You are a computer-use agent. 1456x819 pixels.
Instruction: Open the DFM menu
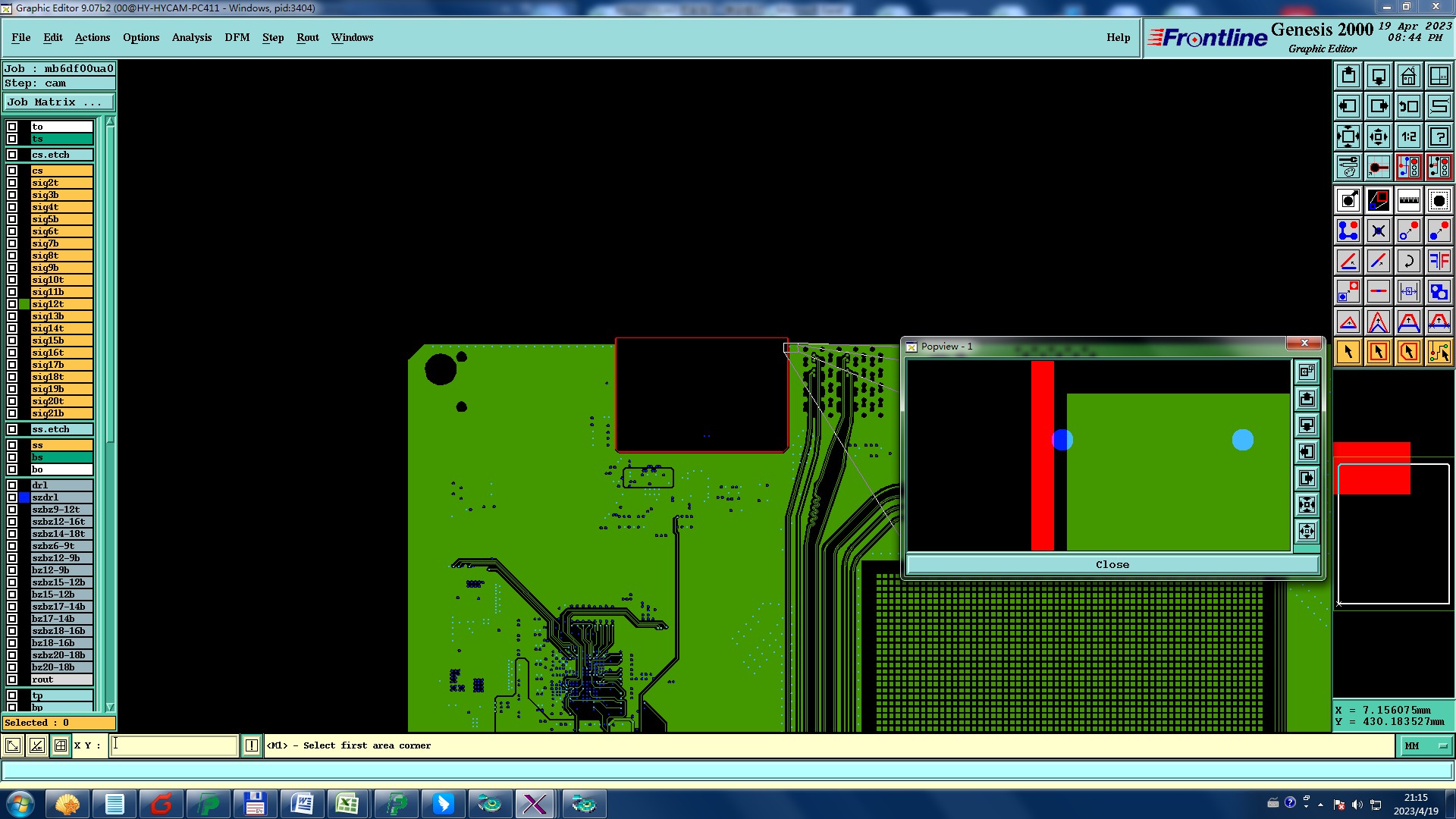(x=237, y=37)
